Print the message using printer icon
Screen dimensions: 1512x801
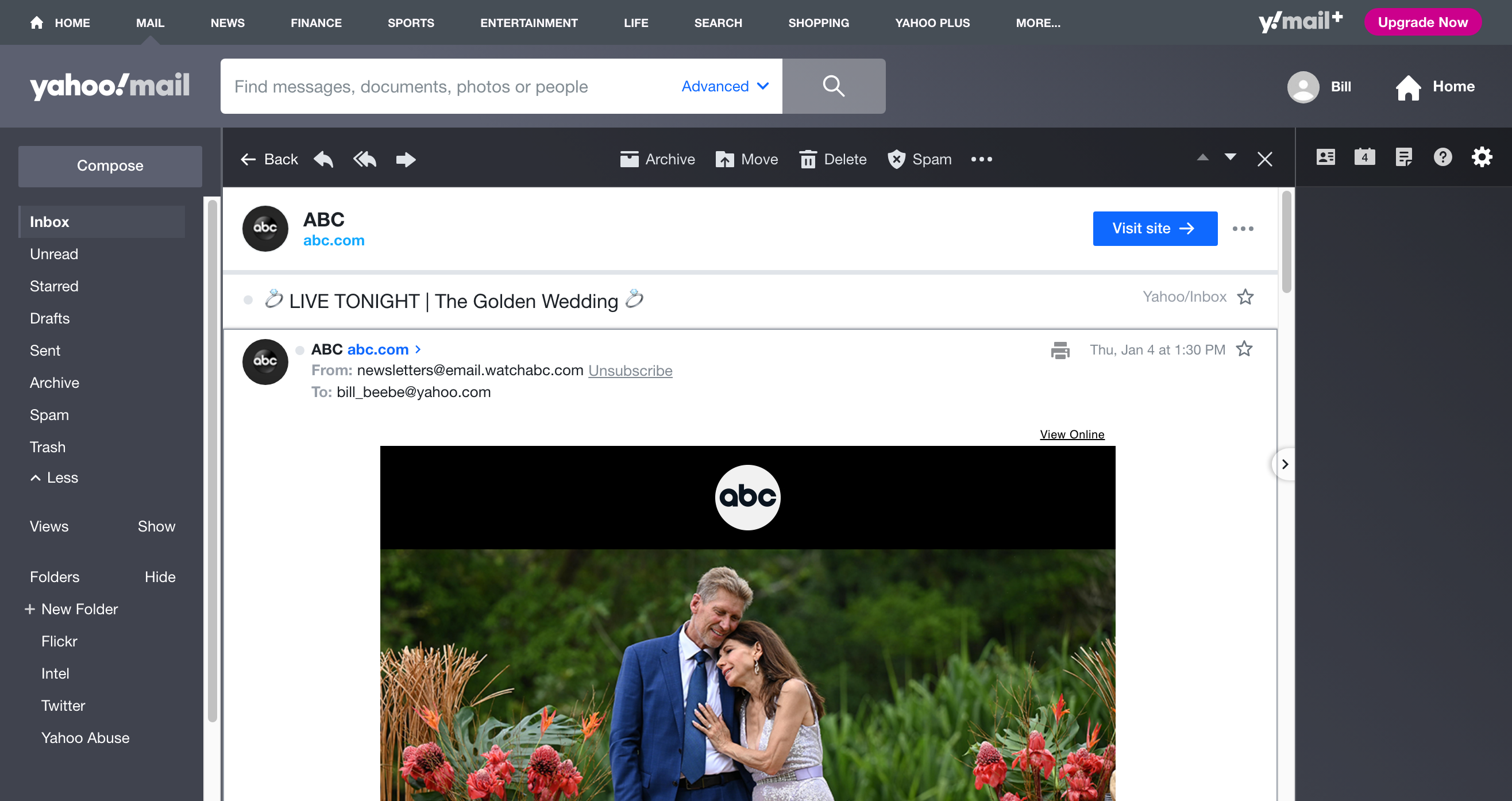click(x=1060, y=350)
